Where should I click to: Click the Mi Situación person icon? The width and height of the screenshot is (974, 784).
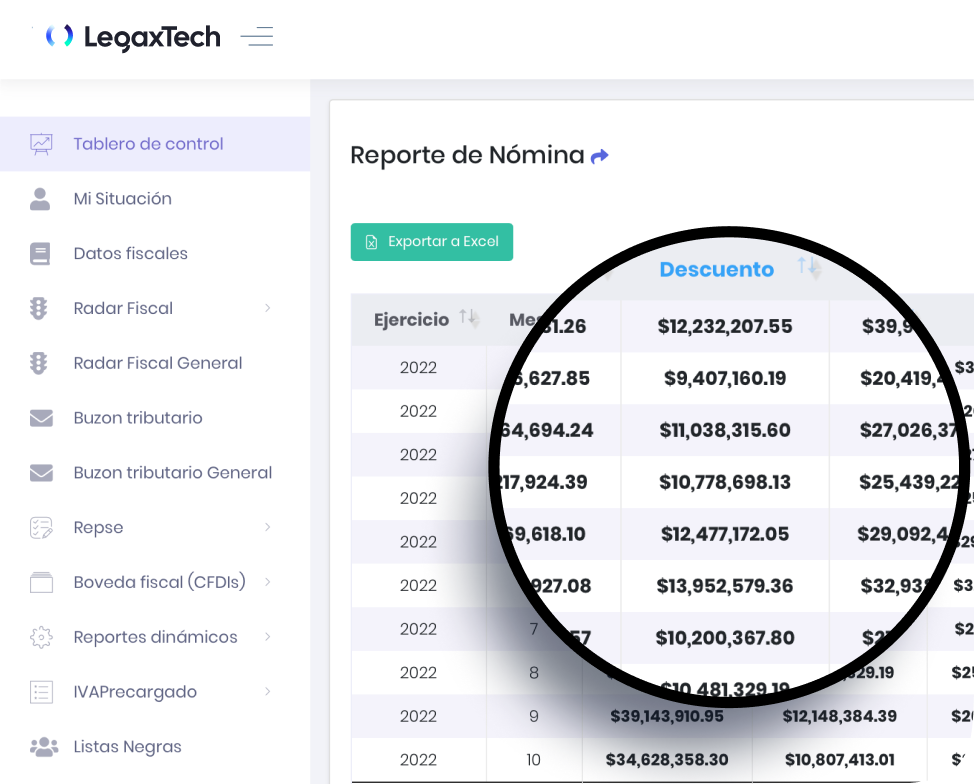pyautogui.click(x=41, y=199)
